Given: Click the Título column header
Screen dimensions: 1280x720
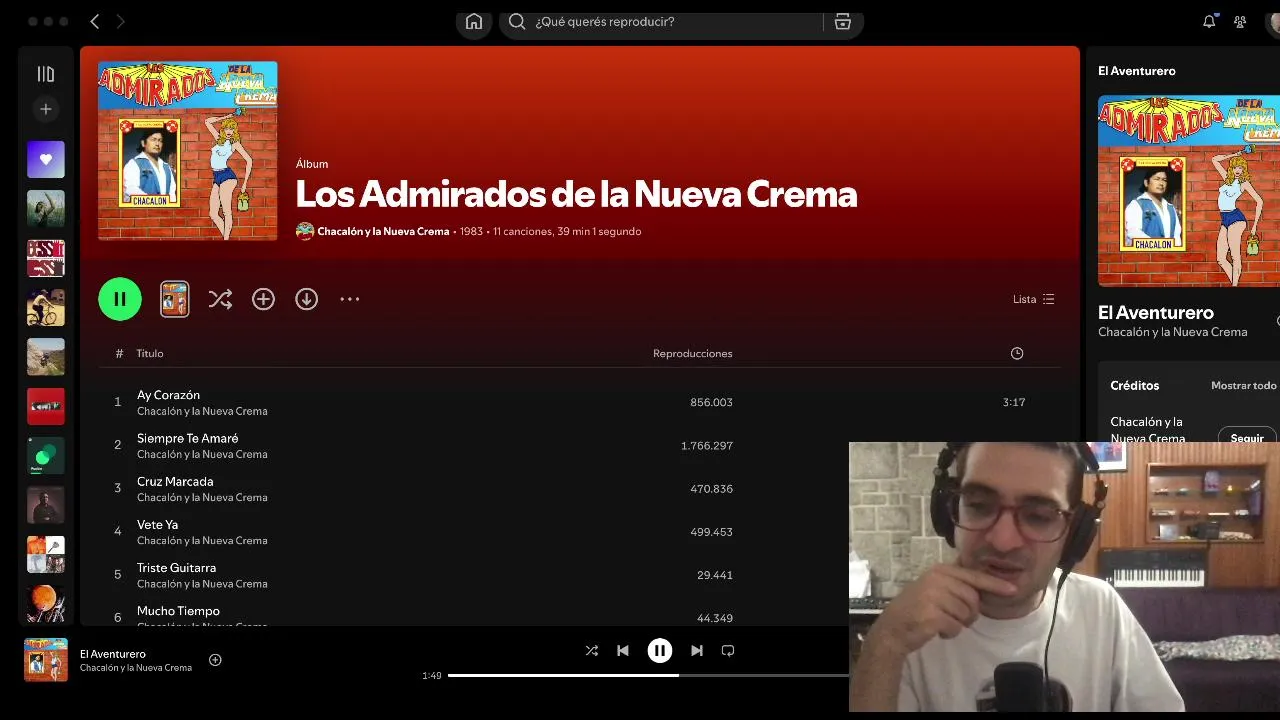Looking at the screenshot, I should click(150, 353).
